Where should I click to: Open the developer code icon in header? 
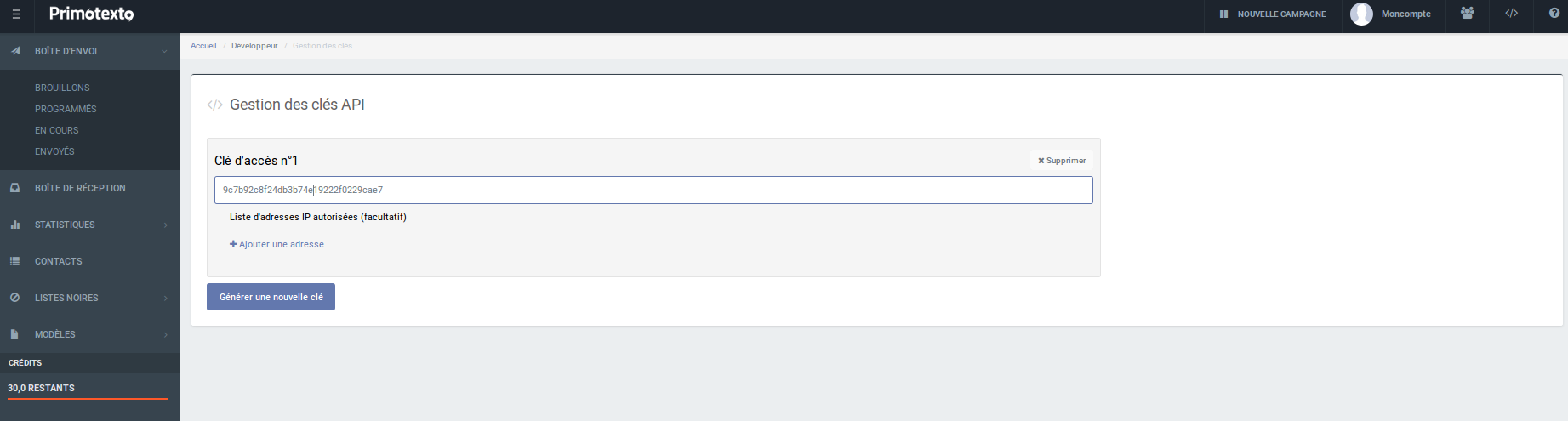click(1512, 14)
